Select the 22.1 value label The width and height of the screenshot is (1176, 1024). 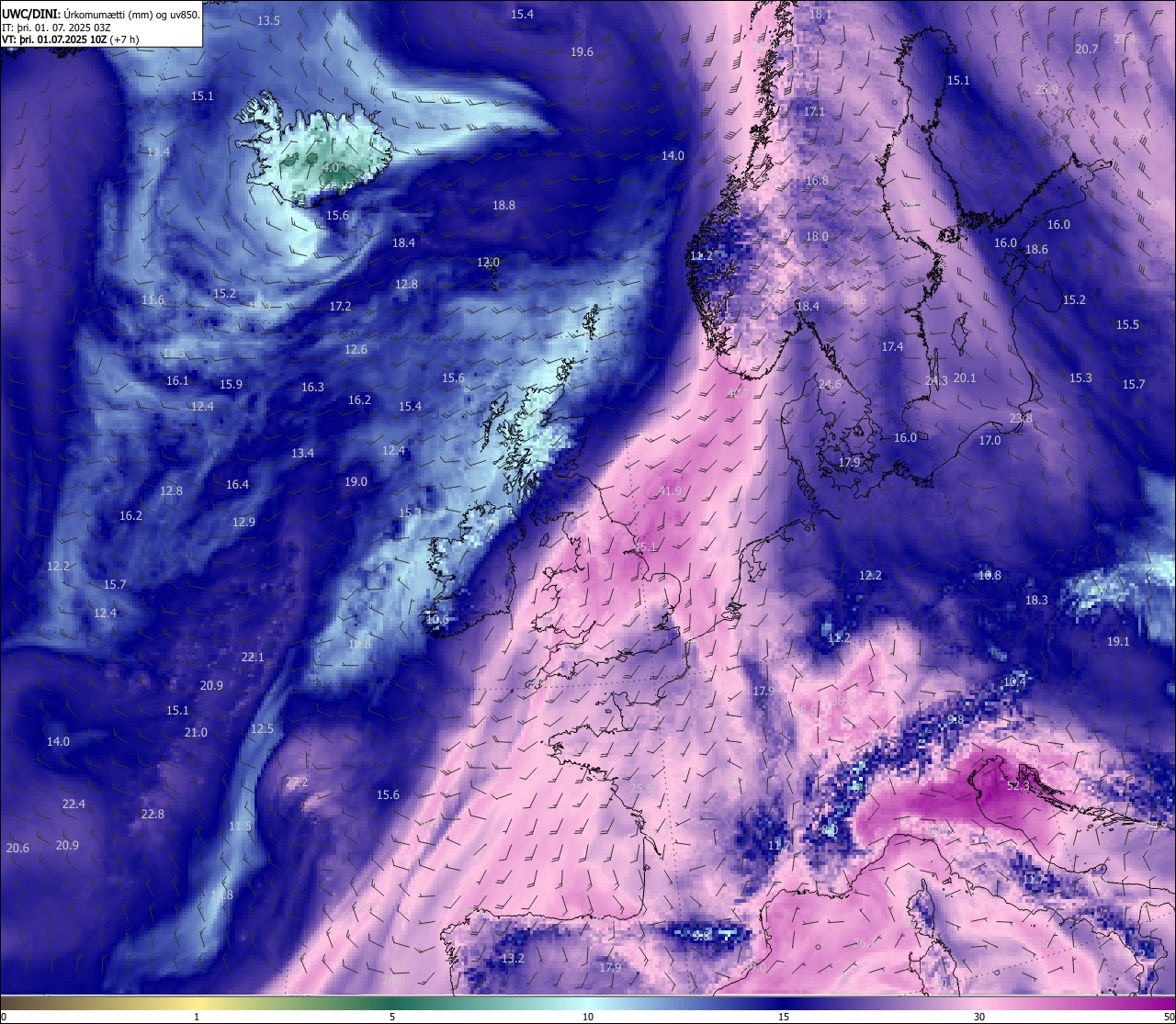coord(253,658)
